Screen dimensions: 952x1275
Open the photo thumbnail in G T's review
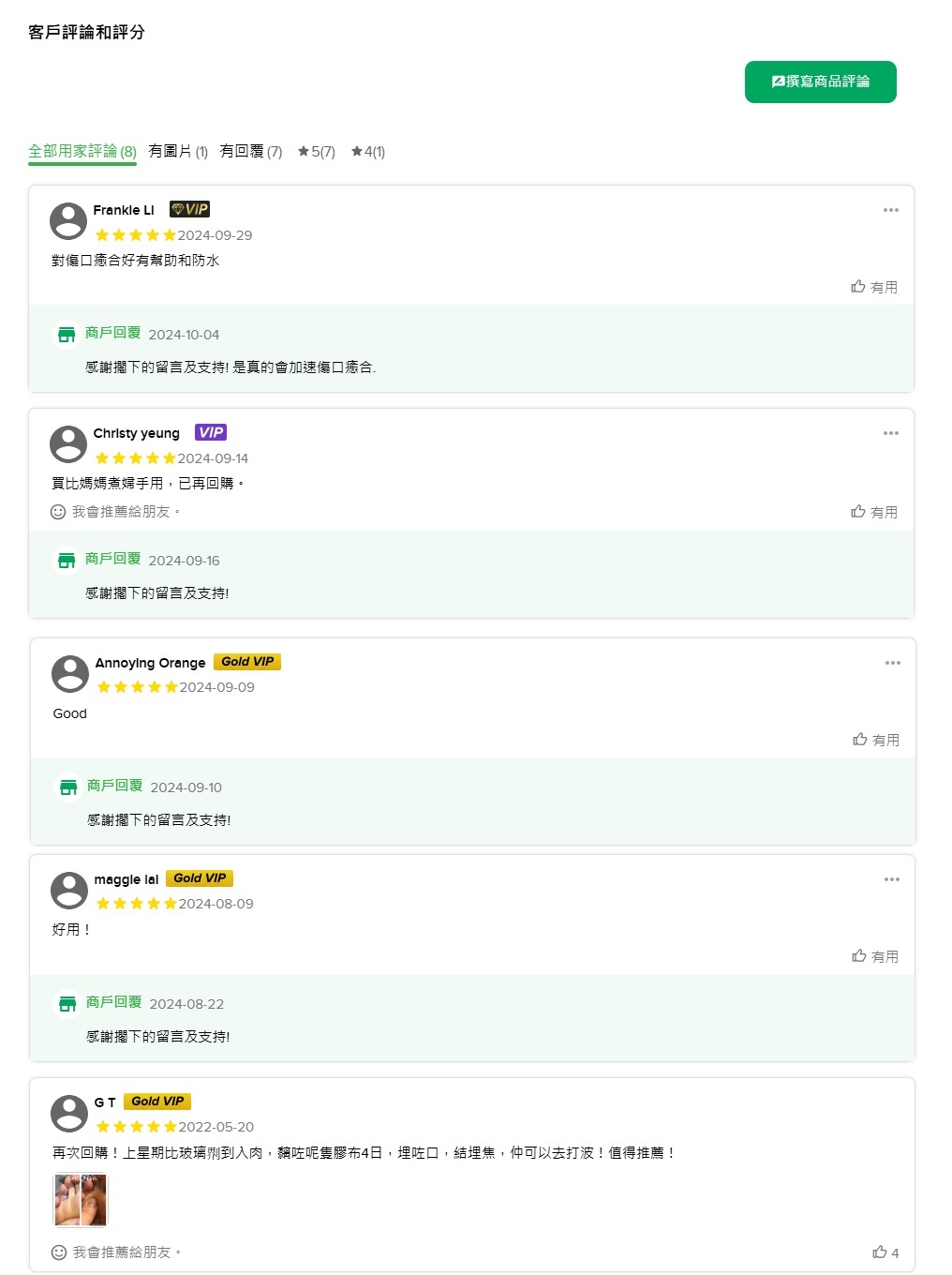click(81, 1200)
